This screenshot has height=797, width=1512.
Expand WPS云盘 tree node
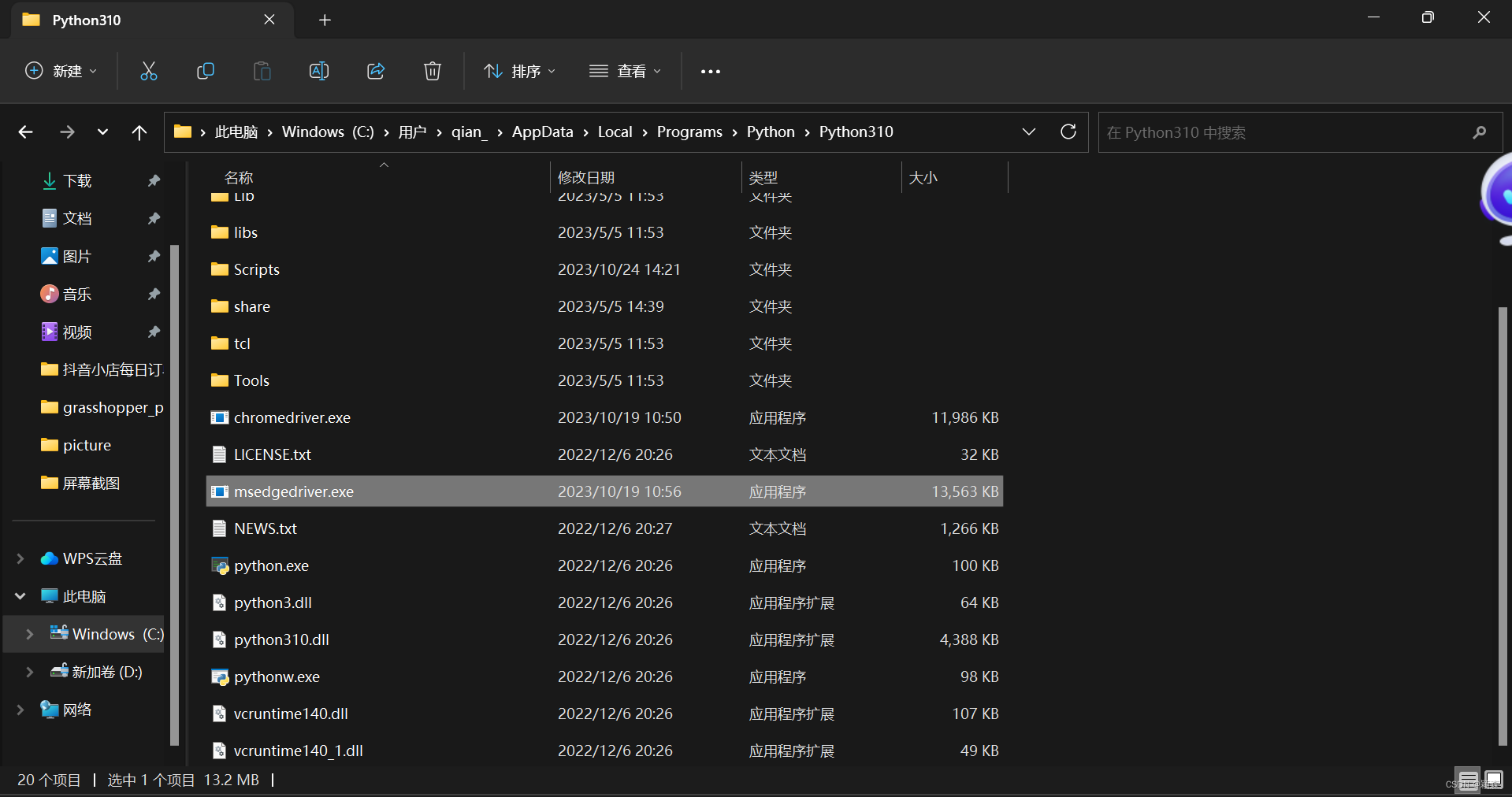pyautogui.click(x=20, y=558)
